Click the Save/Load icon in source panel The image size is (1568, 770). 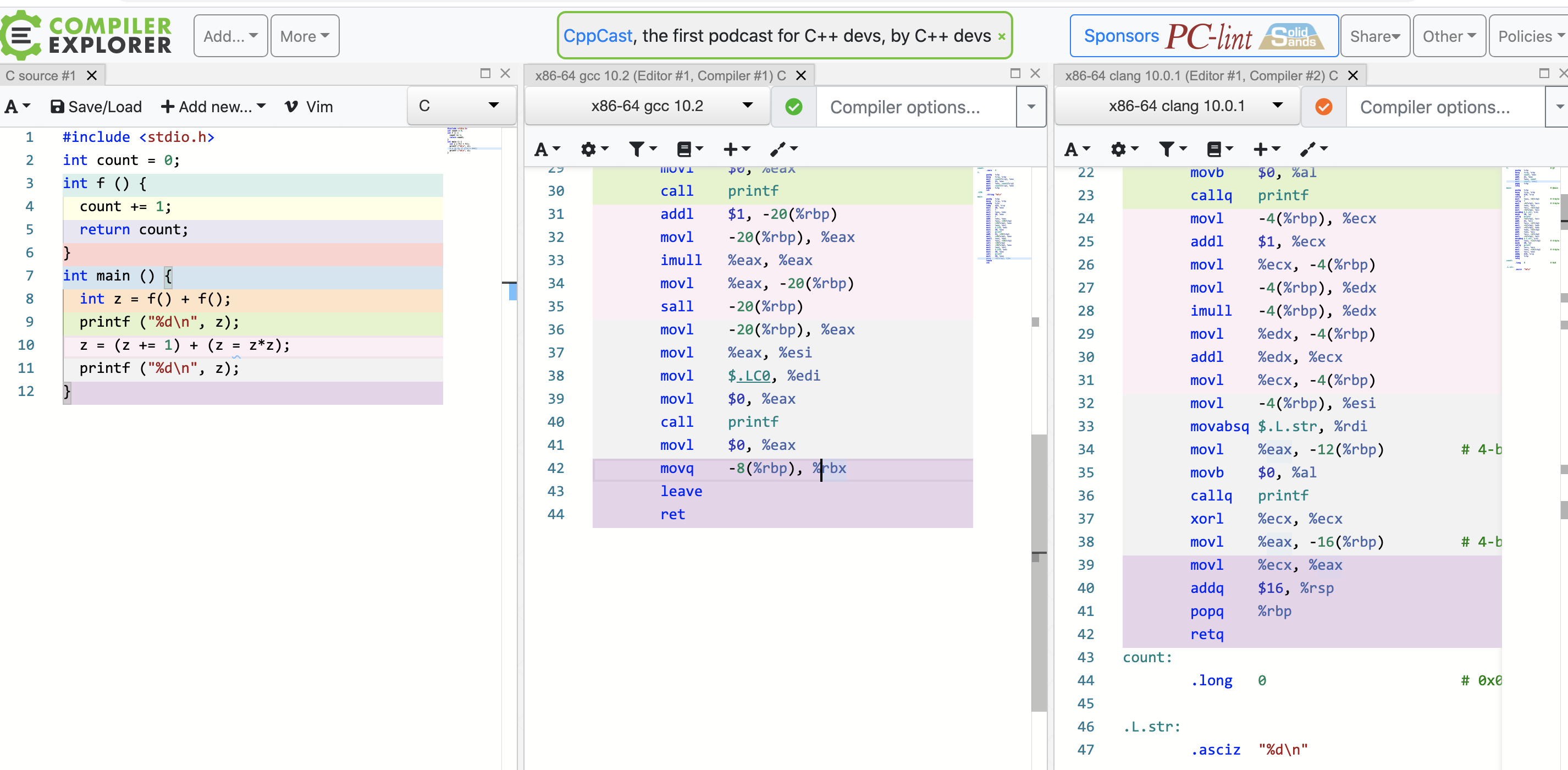[x=56, y=108]
